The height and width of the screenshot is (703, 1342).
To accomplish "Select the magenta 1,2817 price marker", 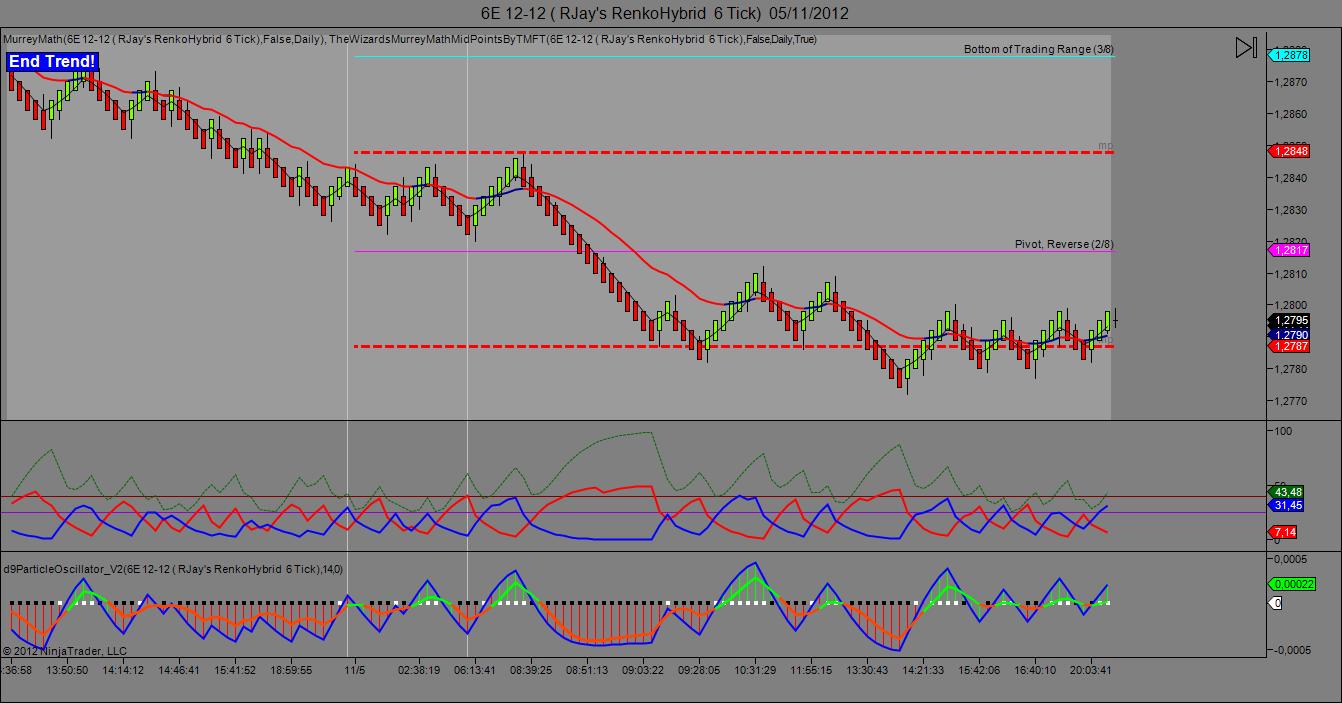I will (x=1289, y=251).
